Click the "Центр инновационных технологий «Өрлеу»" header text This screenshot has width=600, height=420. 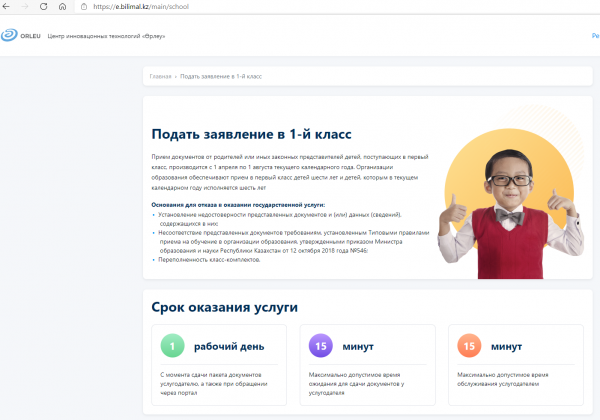point(106,36)
